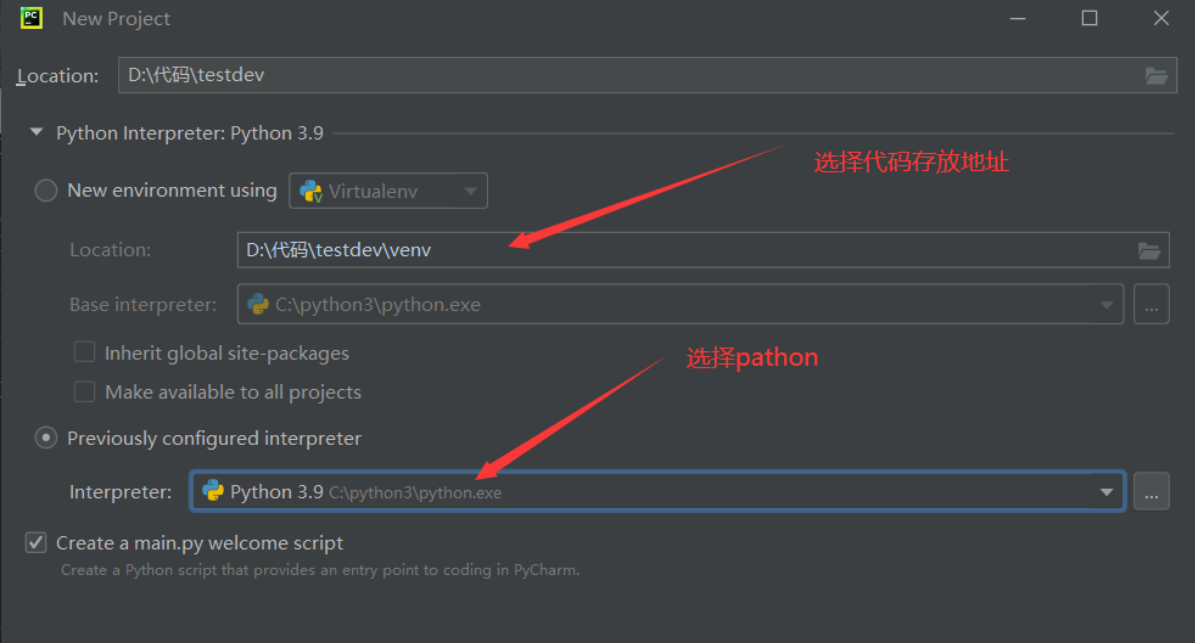Browse folder for venv Location field
This screenshot has width=1195, height=643.
[1149, 251]
